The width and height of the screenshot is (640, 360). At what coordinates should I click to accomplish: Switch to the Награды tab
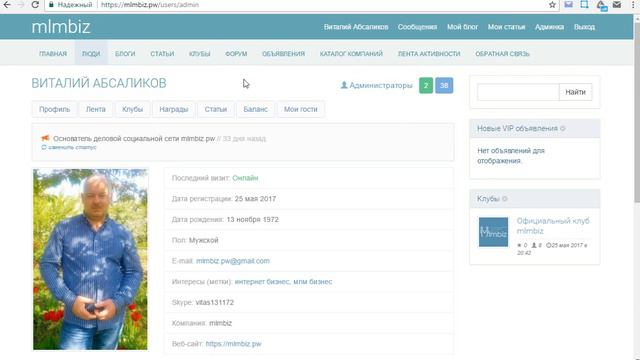tap(173, 109)
